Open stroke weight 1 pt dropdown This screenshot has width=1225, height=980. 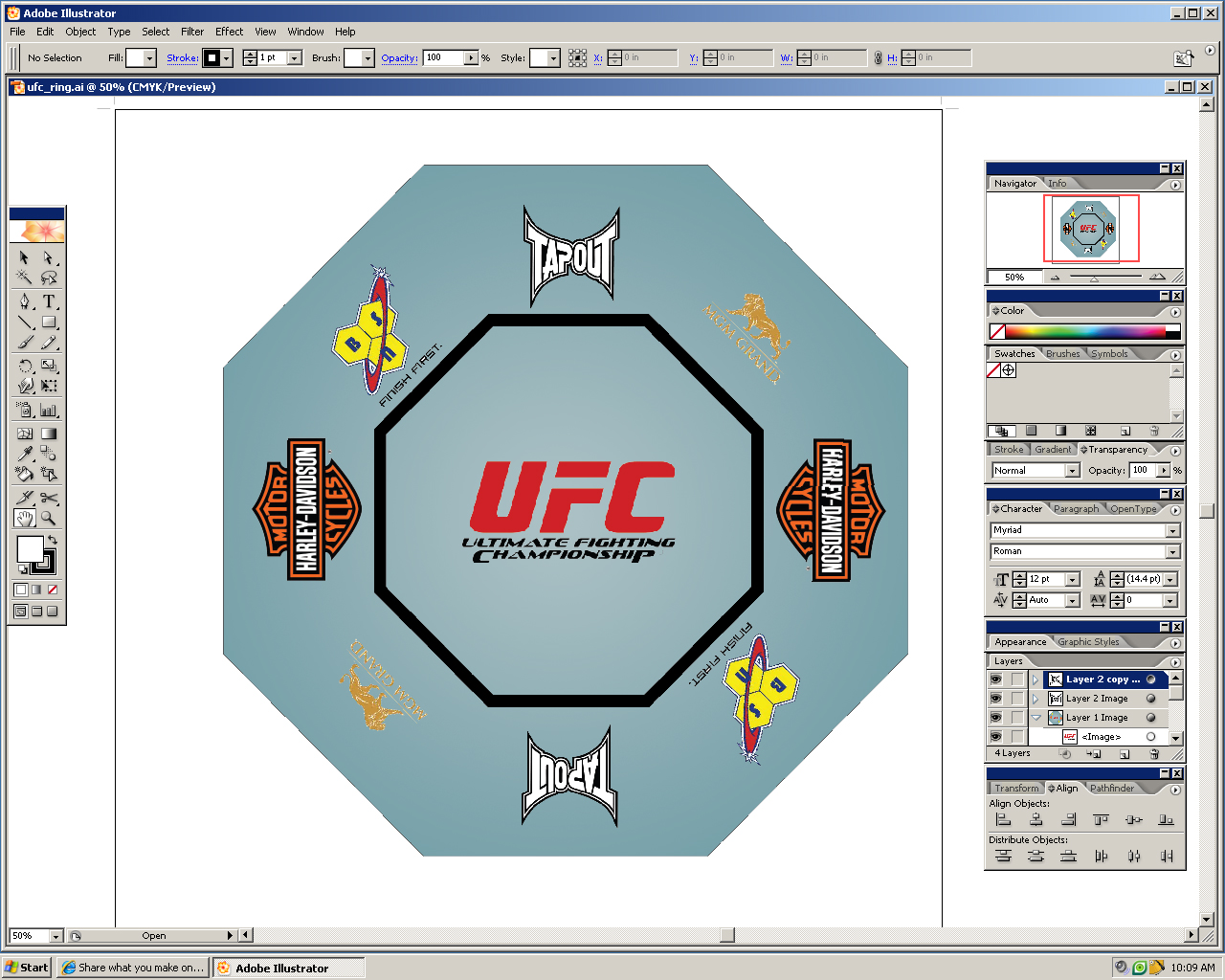pos(294,58)
